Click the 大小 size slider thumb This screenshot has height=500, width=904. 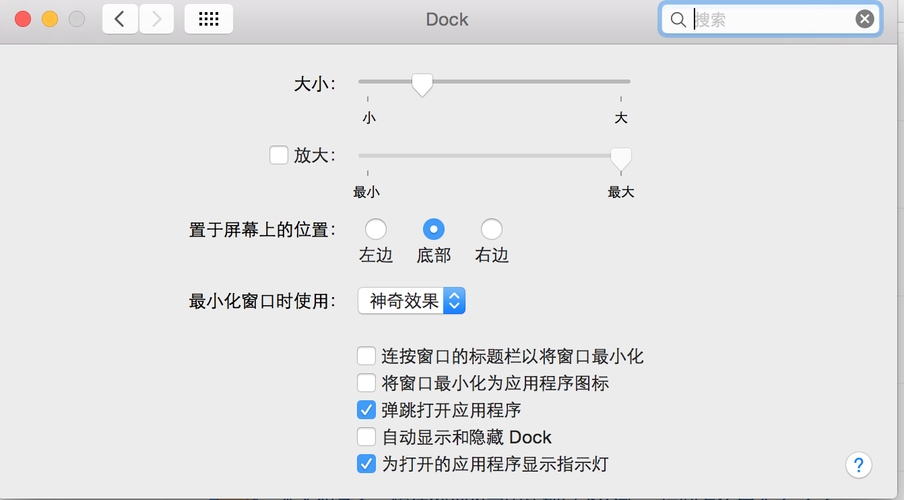[422, 84]
